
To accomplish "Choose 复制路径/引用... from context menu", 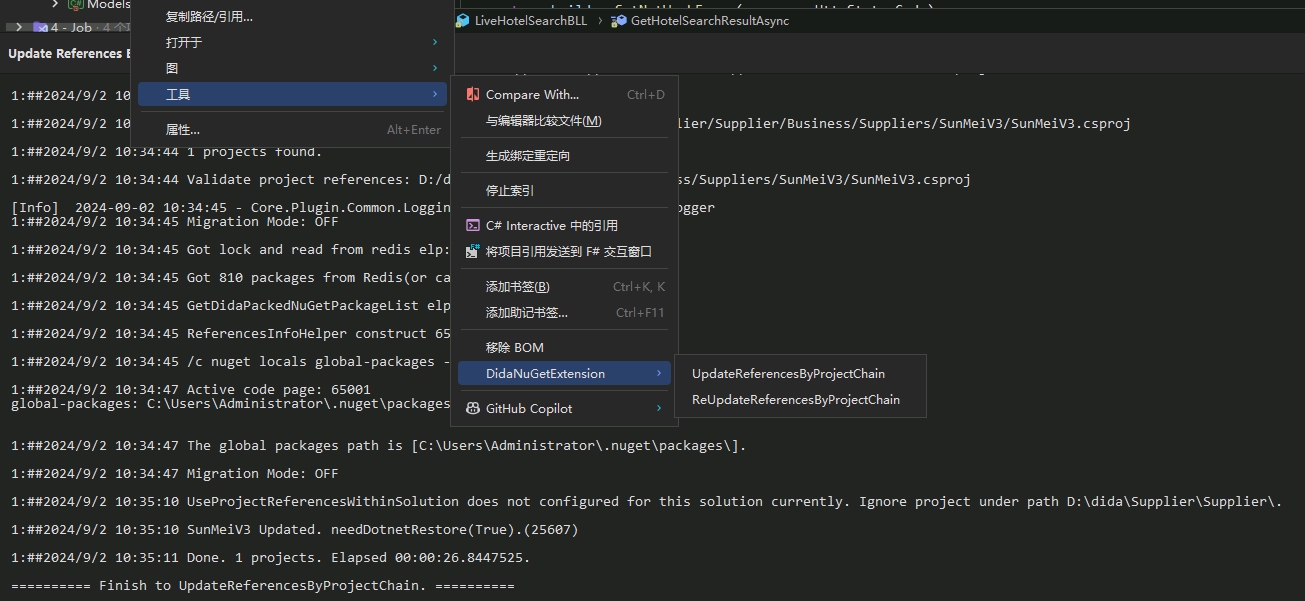I will pyautogui.click(x=209, y=16).
